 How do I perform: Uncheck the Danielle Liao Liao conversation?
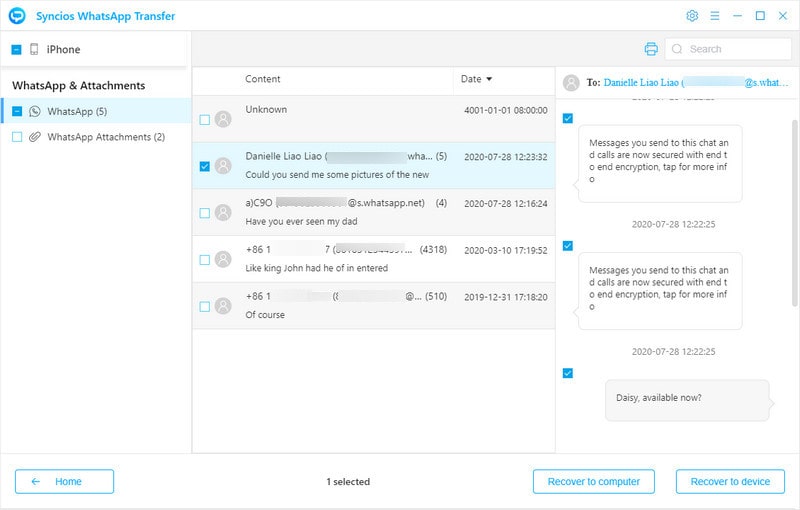coord(205,166)
